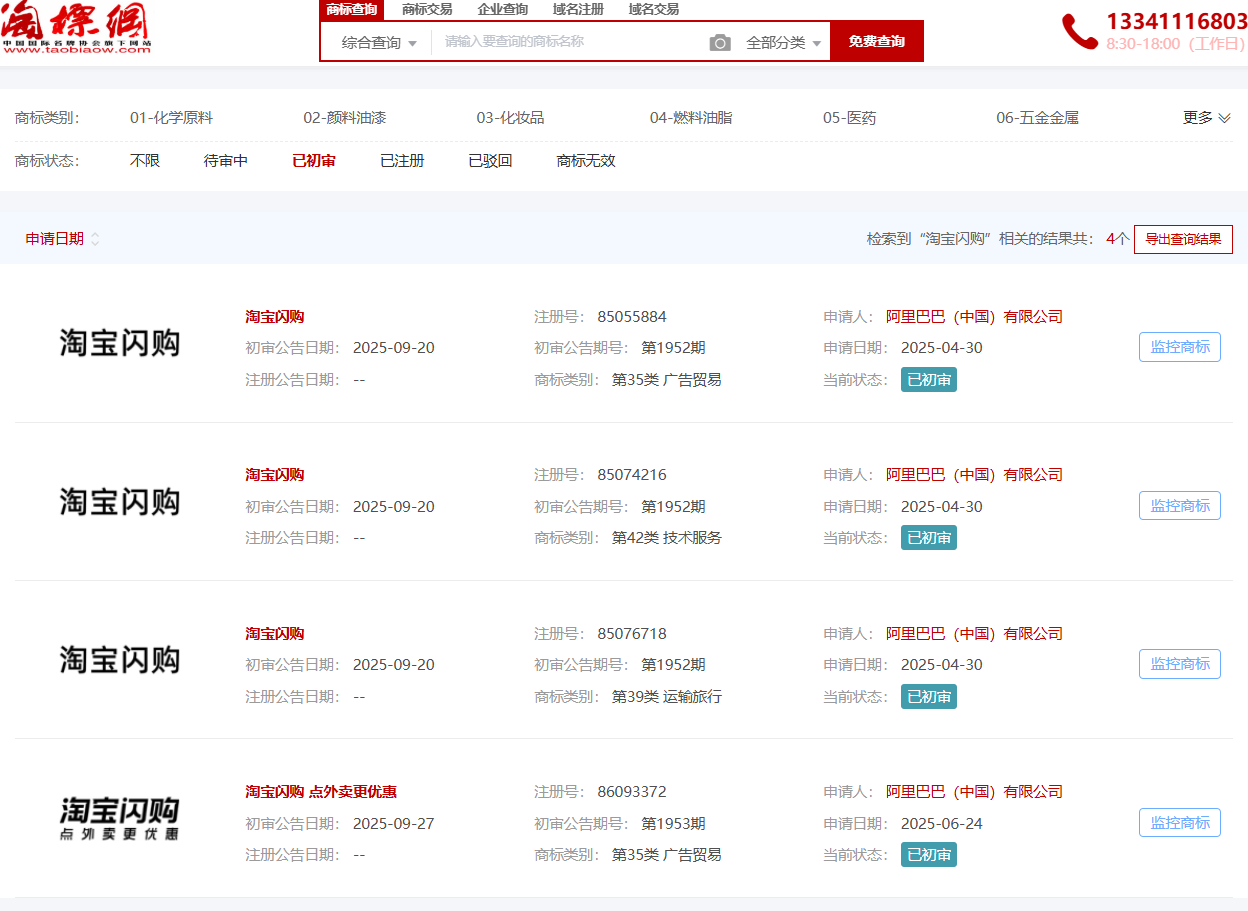Switch to the 商标交易 tab

click(427, 9)
